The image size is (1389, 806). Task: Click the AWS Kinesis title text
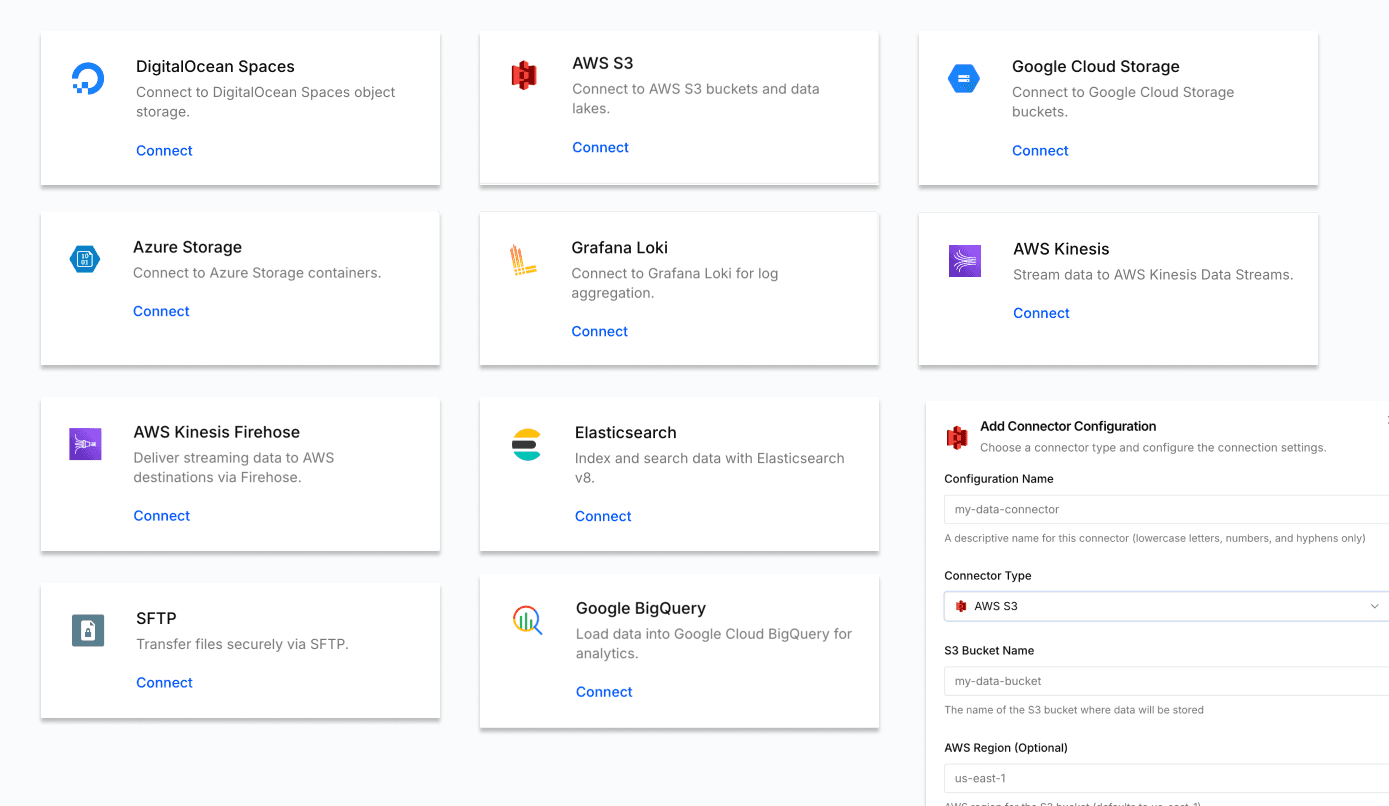pos(1061,249)
